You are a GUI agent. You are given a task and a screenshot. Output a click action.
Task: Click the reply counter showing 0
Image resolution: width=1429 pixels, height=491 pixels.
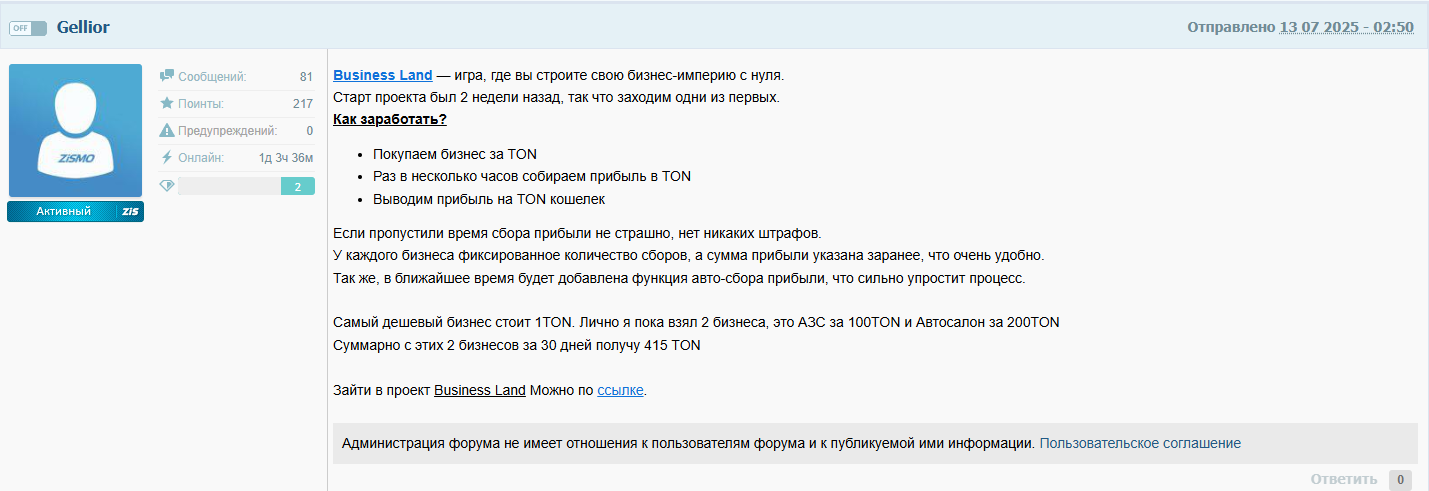(x=1400, y=480)
